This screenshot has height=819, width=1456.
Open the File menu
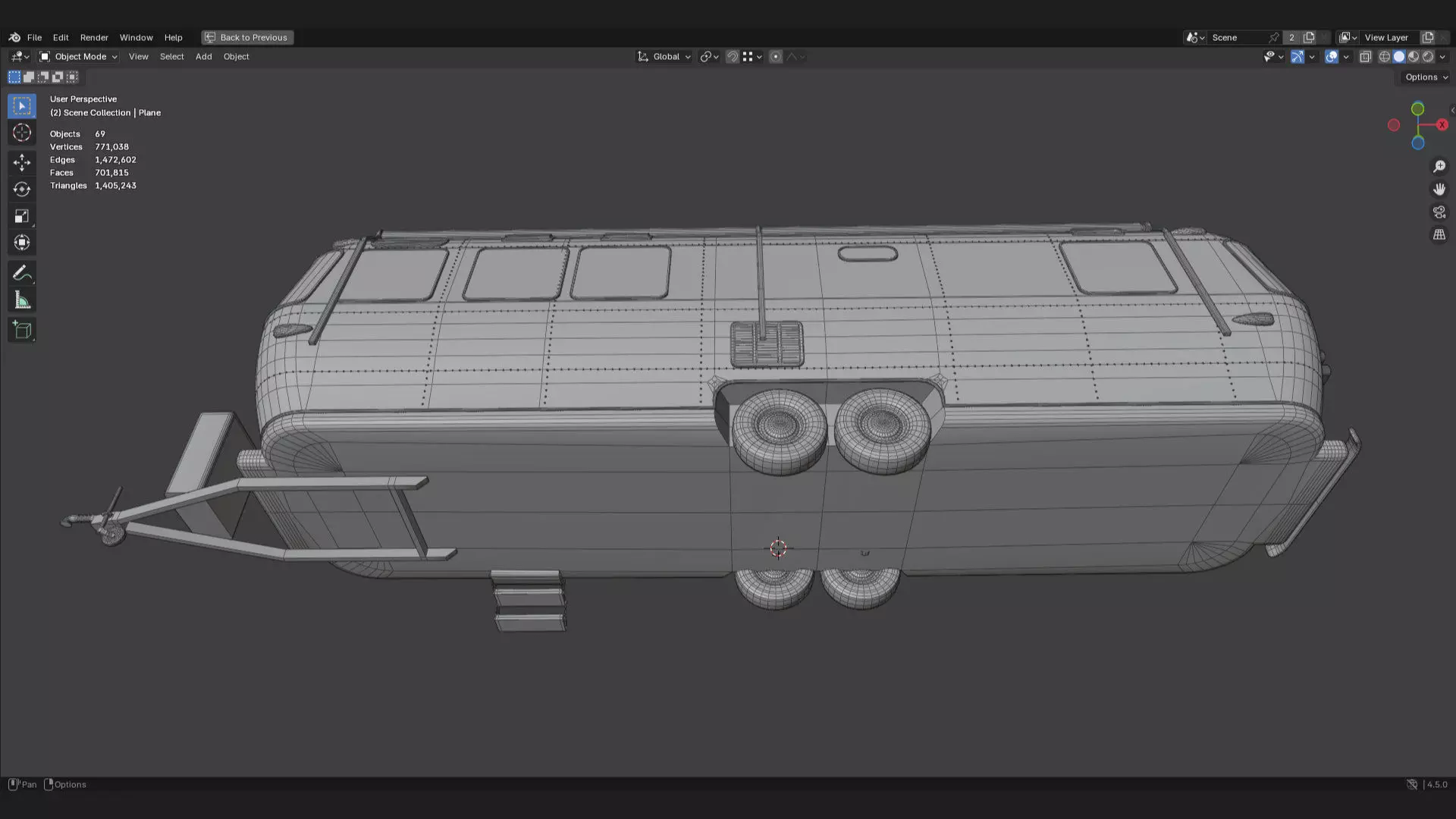pyautogui.click(x=34, y=37)
